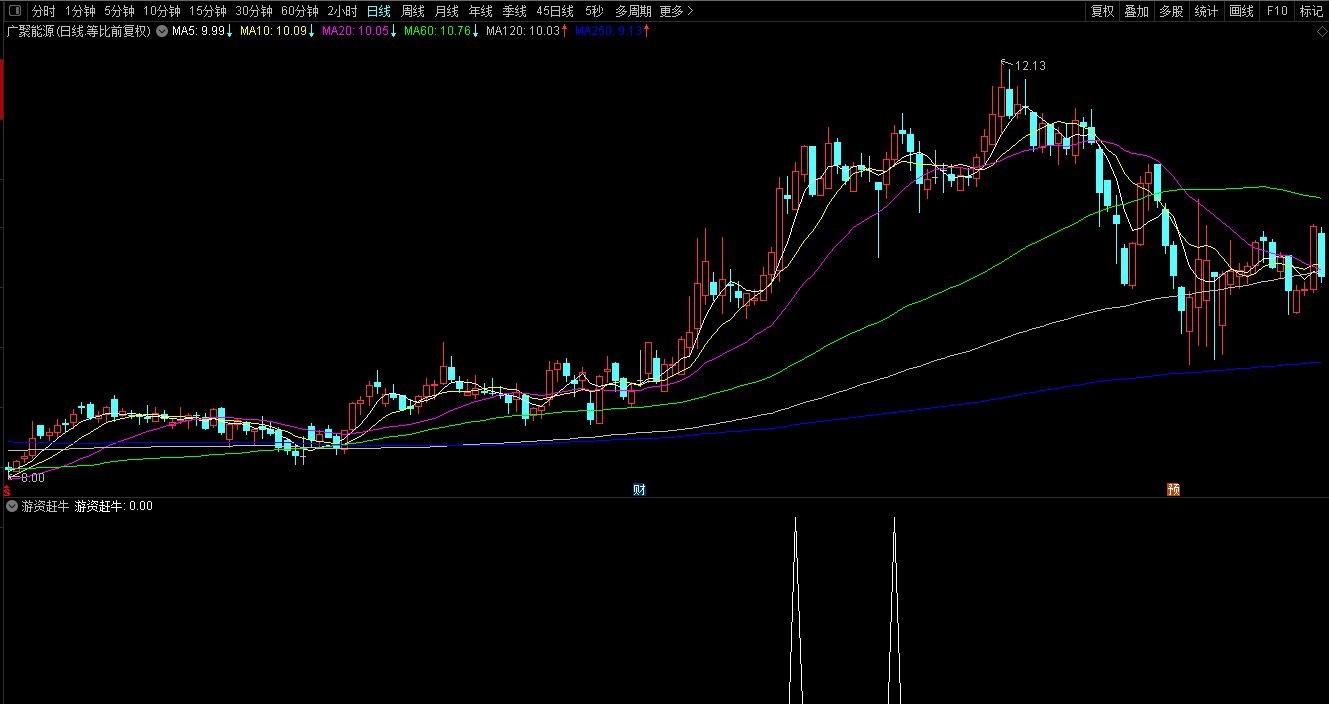
Task: Switch to 周线 weekly chart
Action: coord(412,12)
